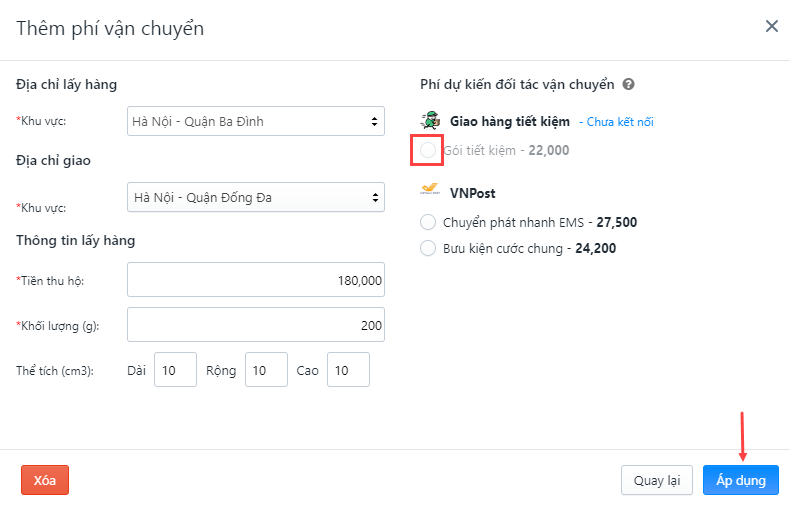Click the Quay lại button
This screenshot has height=507, width=790.
(656, 480)
